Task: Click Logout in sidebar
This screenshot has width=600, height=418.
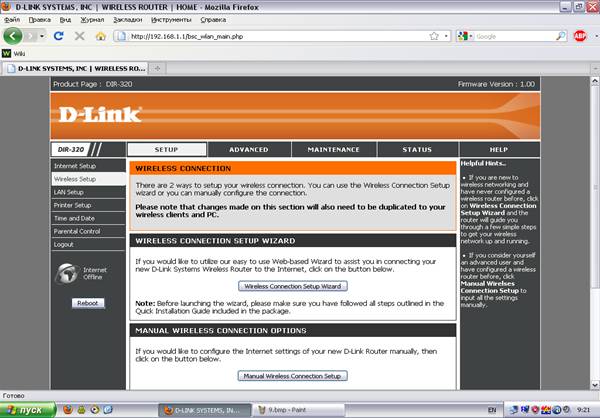Action: tap(88, 244)
